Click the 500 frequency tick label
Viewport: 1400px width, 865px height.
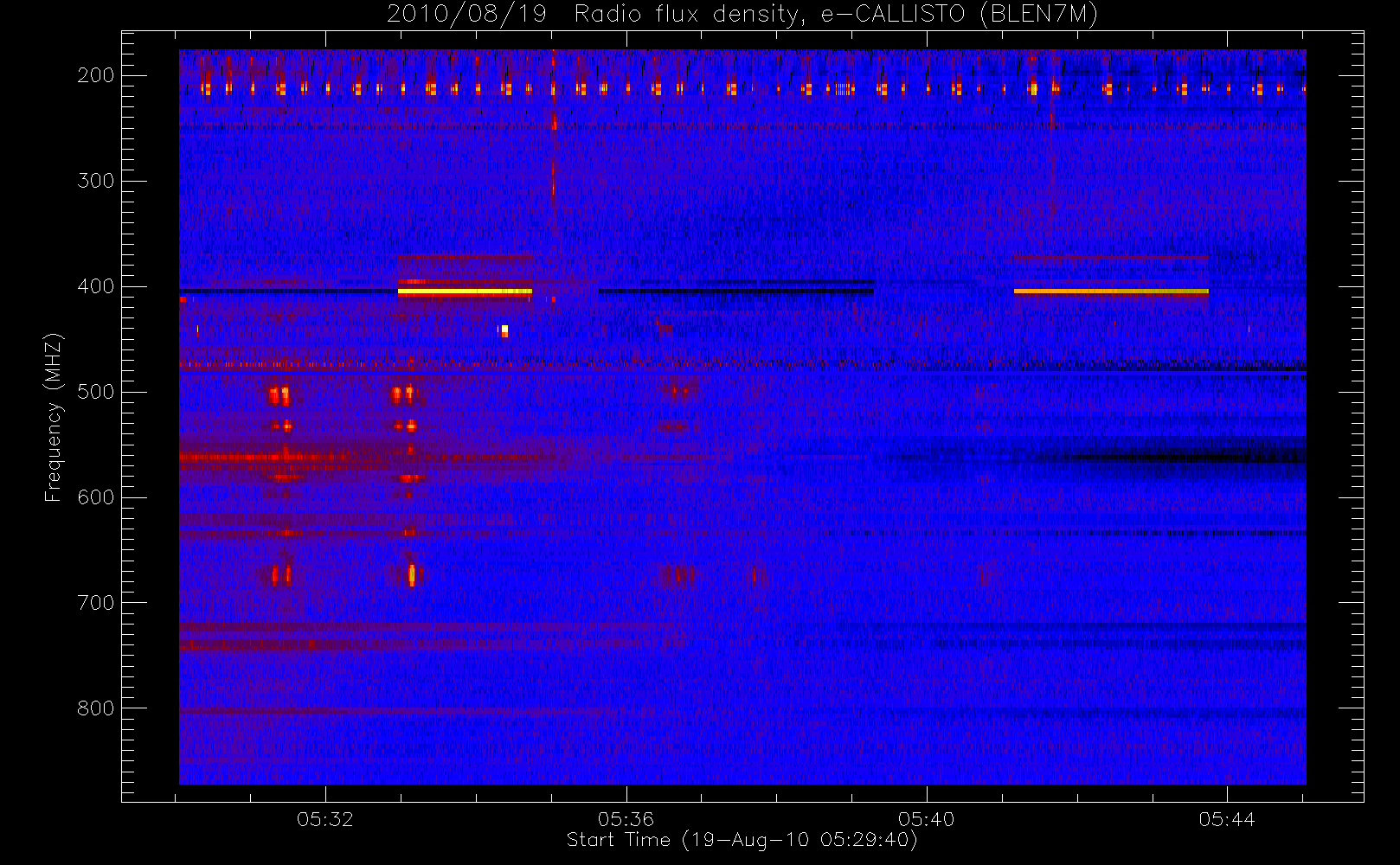[95, 392]
